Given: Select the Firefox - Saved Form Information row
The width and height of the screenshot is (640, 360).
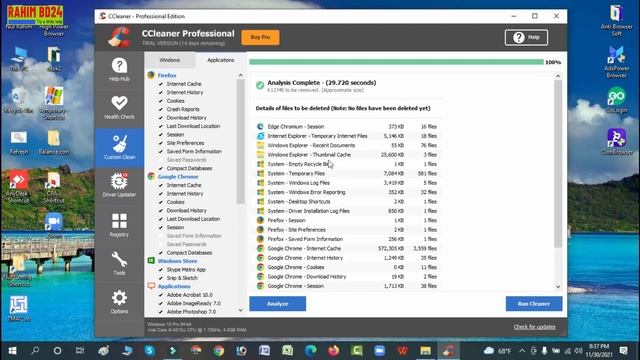Looking at the screenshot, I should tap(347, 239).
